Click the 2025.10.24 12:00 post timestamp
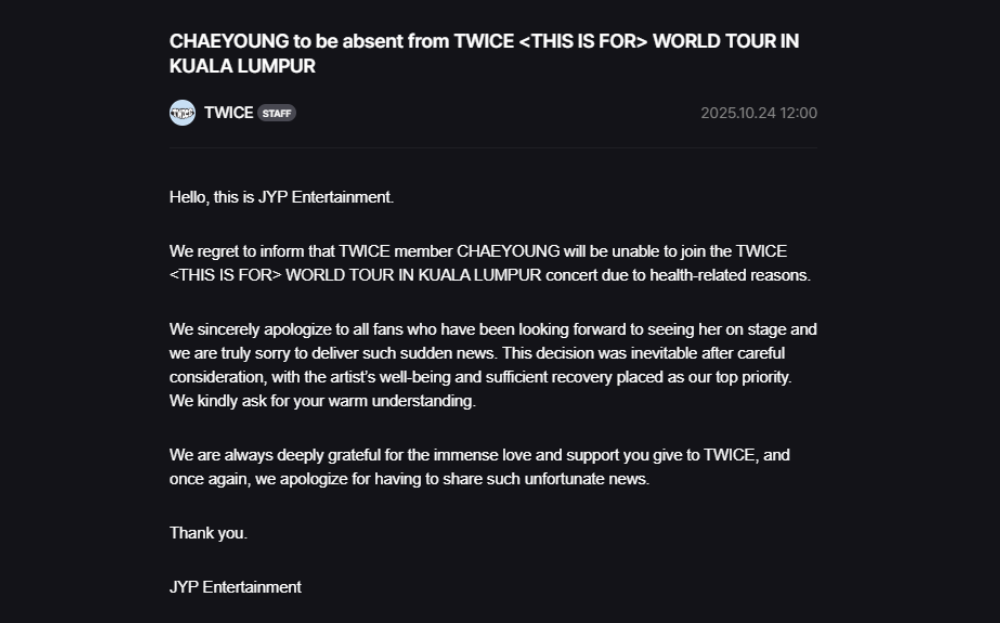 point(758,113)
